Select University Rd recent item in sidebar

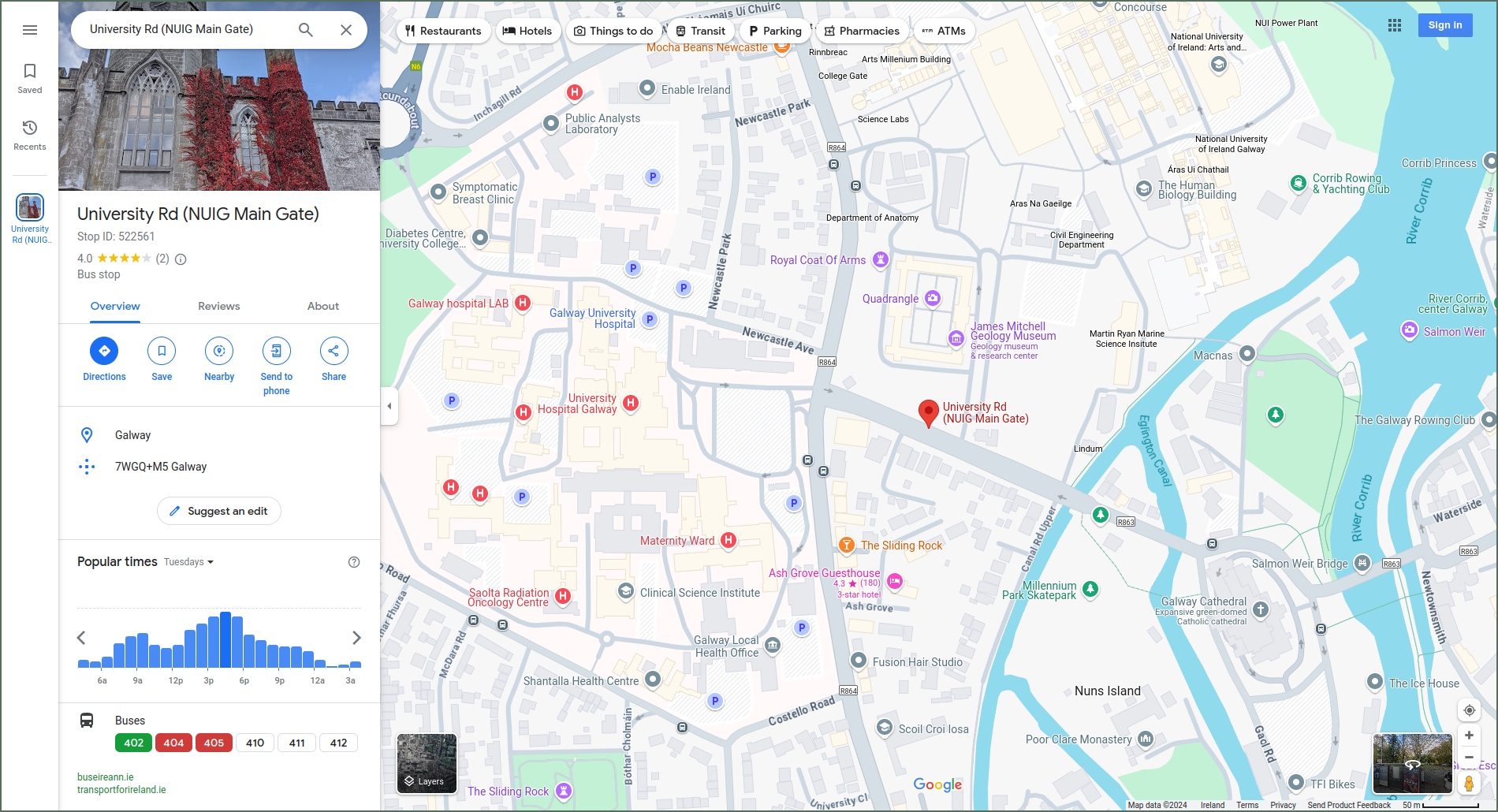click(30, 218)
